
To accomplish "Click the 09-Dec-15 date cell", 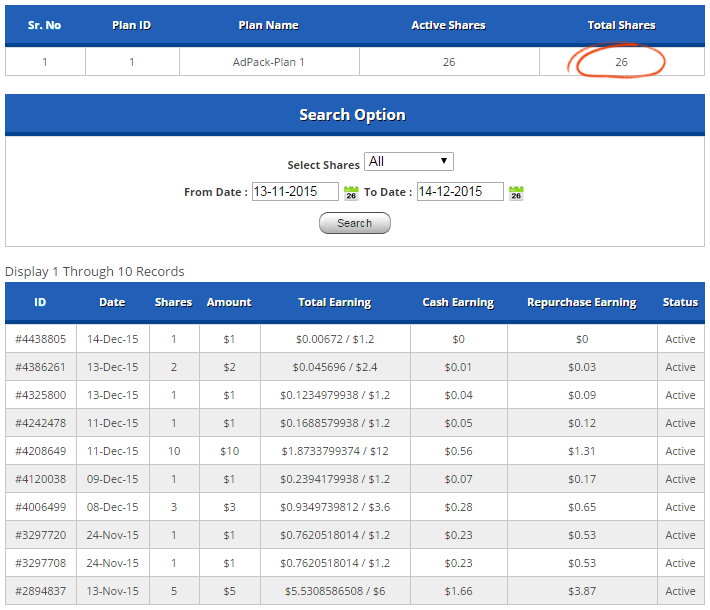I will click(x=112, y=479).
